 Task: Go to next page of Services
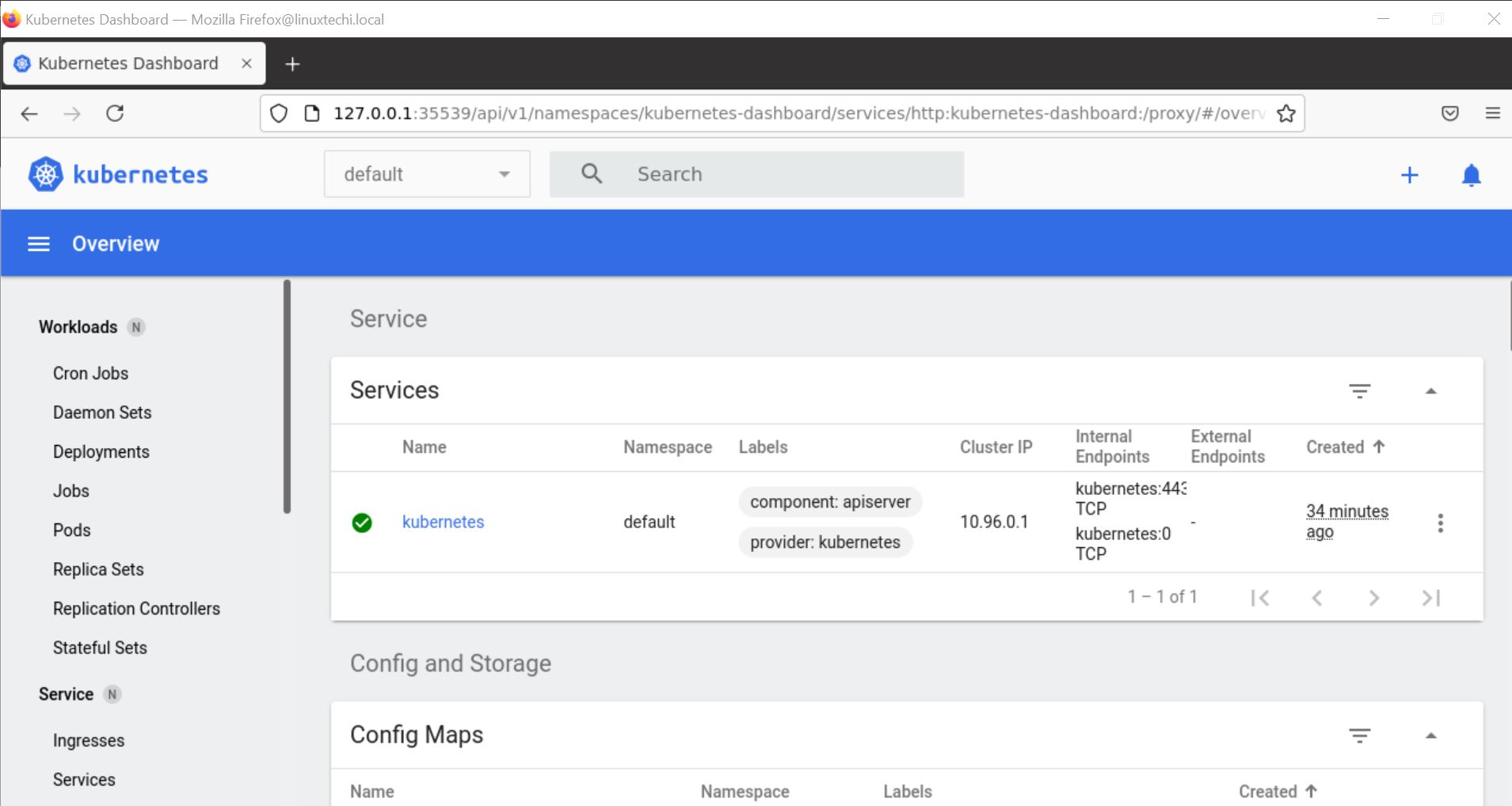[1374, 598]
